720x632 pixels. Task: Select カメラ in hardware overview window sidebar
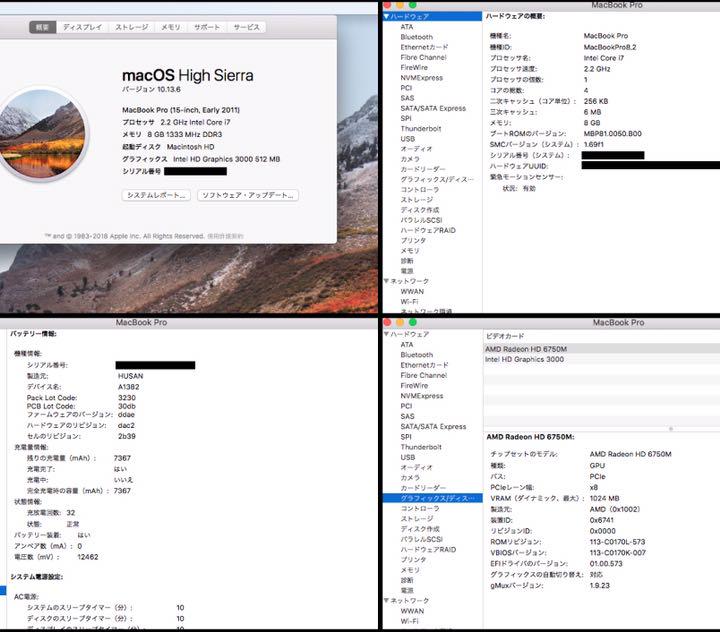[x=410, y=159]
